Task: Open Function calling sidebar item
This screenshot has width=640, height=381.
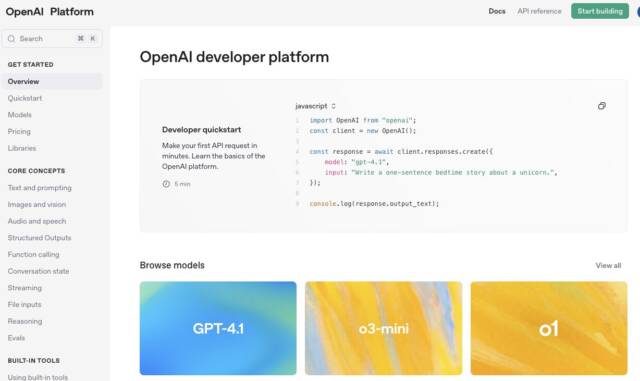Action: click(x=33, y=254)
